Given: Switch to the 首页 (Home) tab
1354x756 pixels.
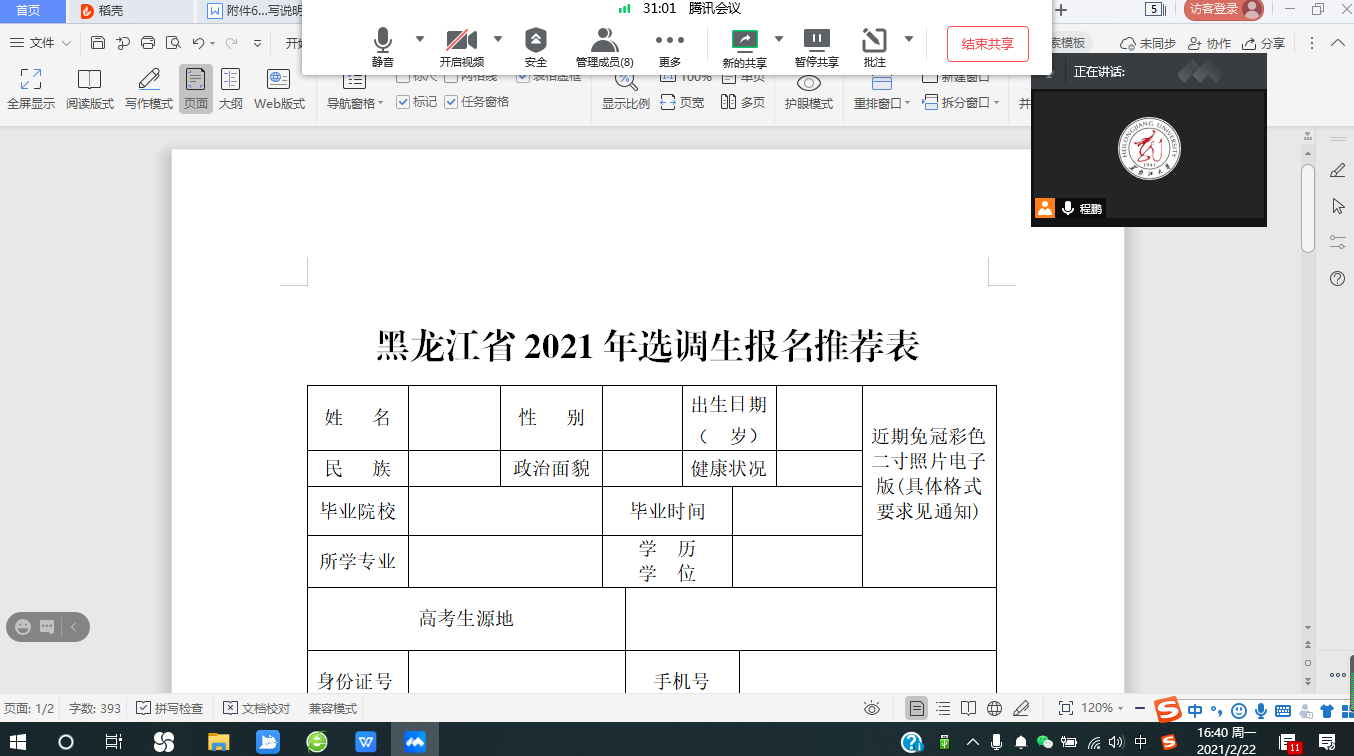Looking at the screenshot, I should coord(28,10).
